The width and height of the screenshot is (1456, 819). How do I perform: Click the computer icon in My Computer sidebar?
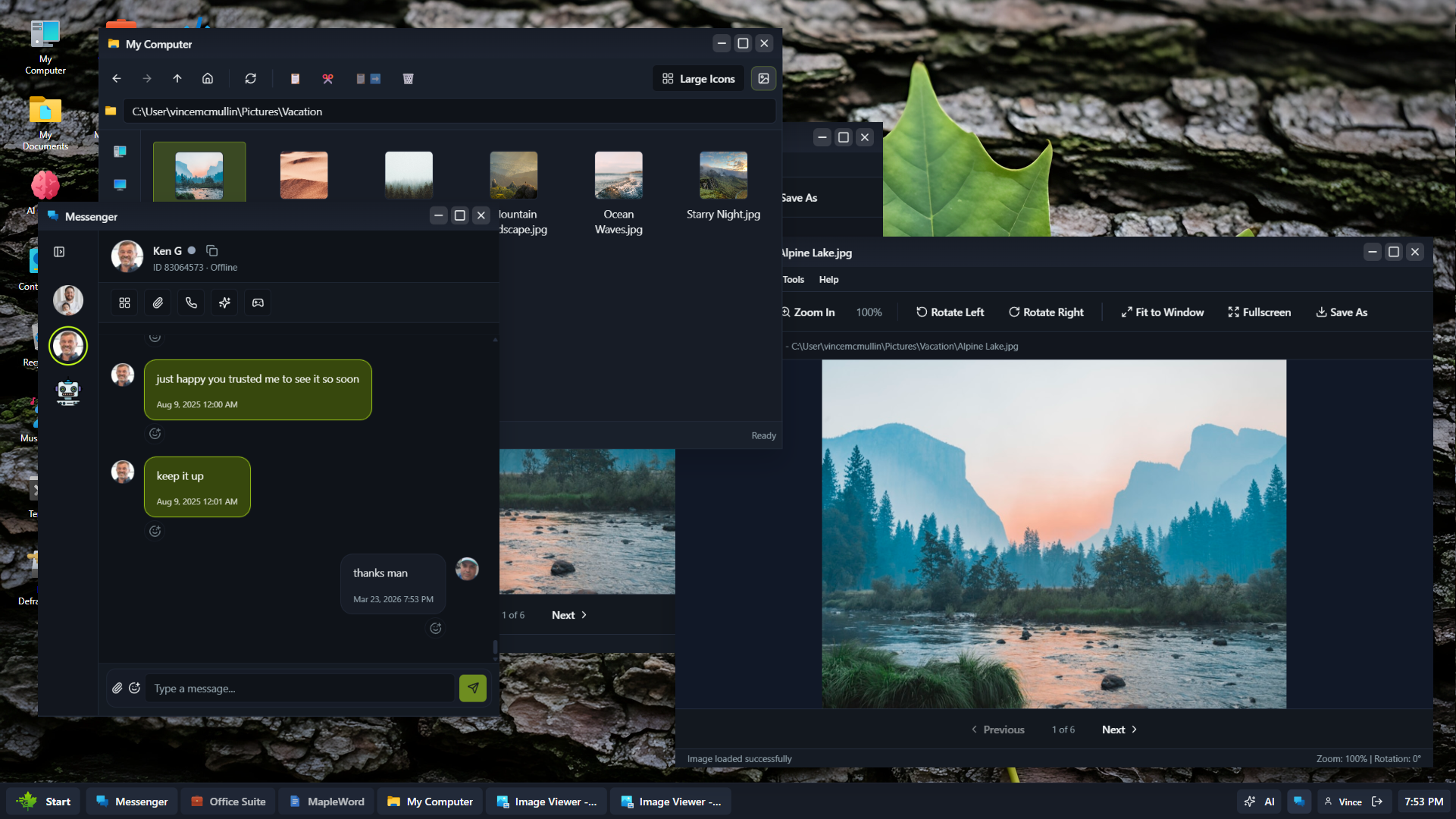[x=120, y=152]
